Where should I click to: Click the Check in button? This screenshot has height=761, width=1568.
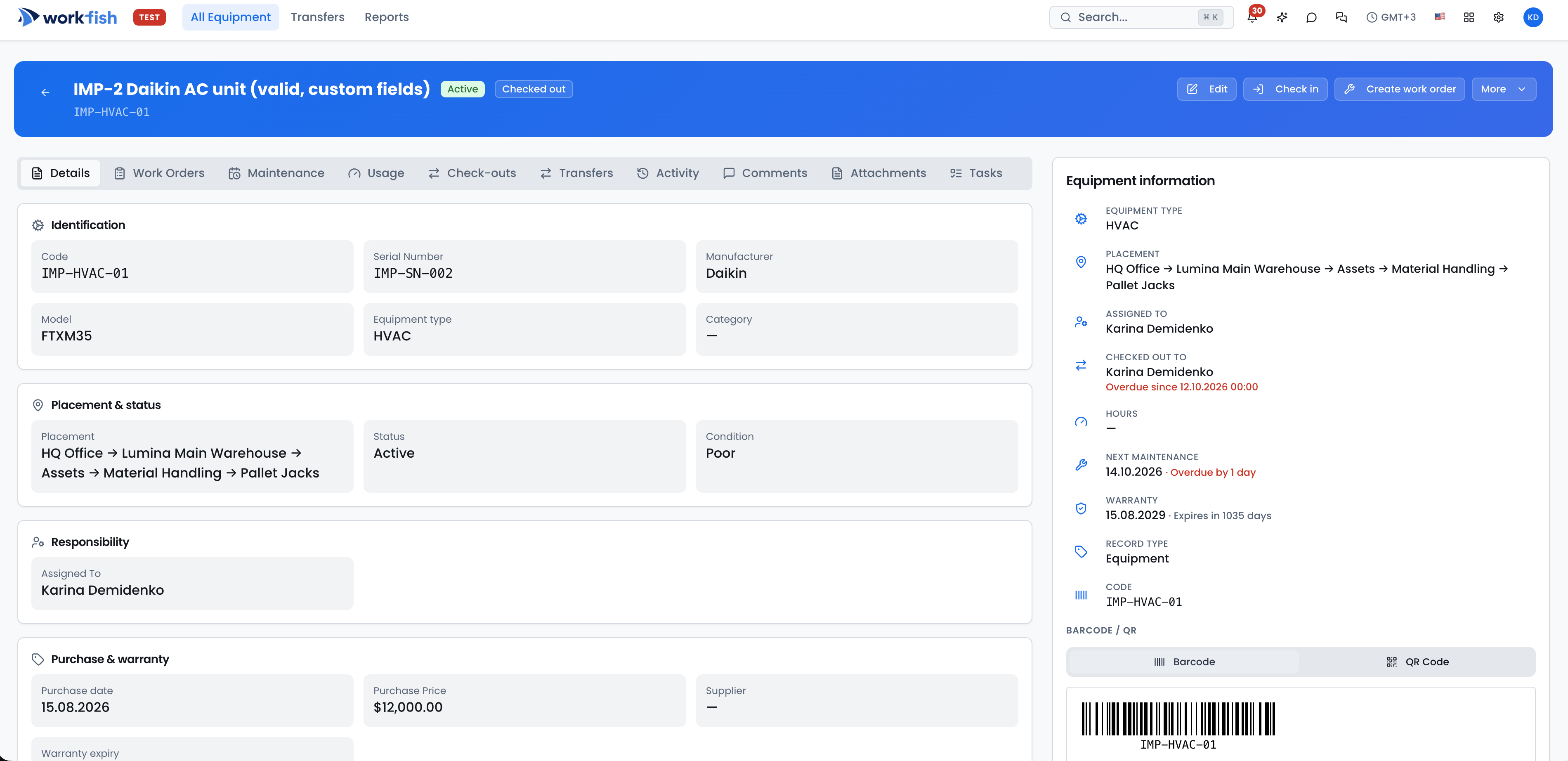[1285, 89]
